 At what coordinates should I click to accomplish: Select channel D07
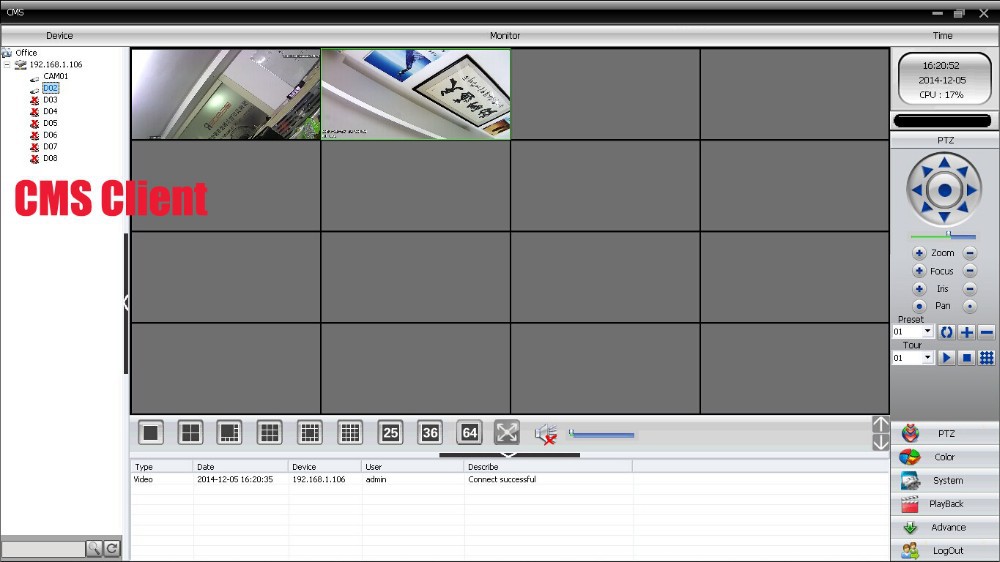click(x=50, y=146)
